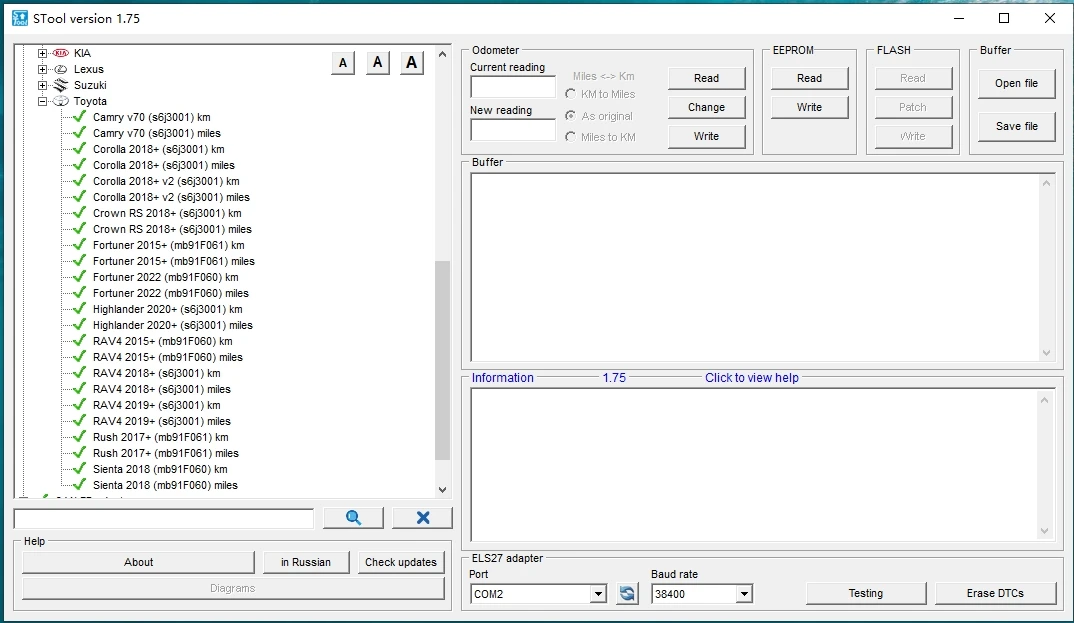Viewport: 1074px width, 623px height.
Task: Collapse the Toyota tree node
Action: (x=43, y=101)
